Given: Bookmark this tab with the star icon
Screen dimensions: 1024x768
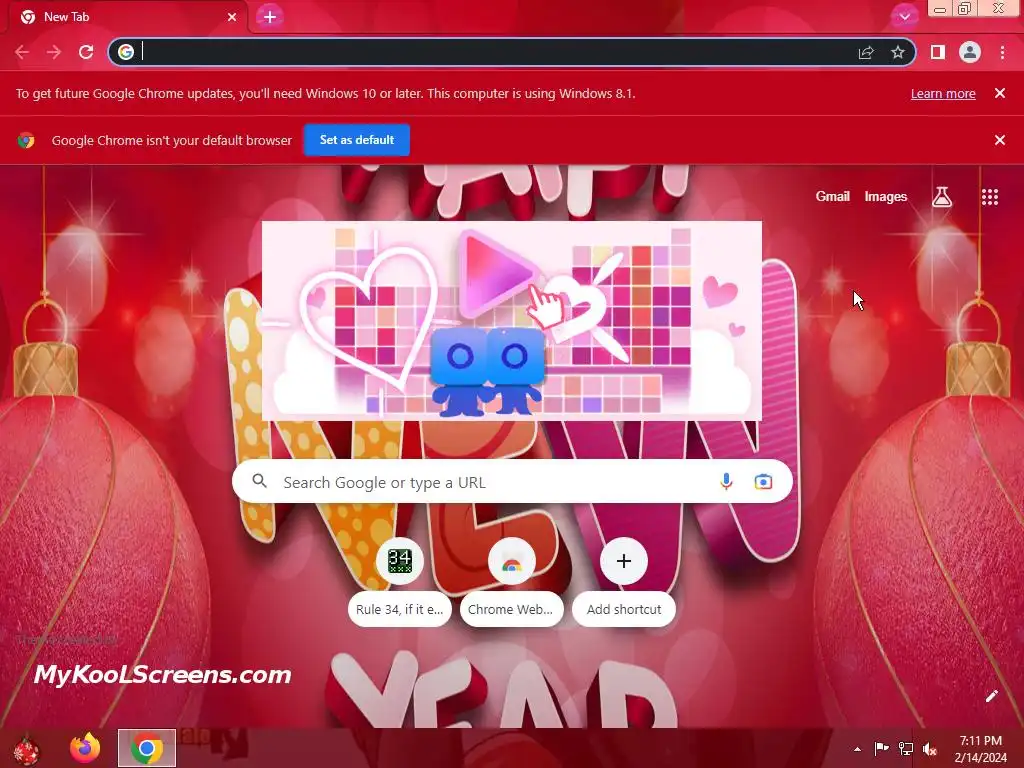Looking at the screenshot, I should pos(898,52).
